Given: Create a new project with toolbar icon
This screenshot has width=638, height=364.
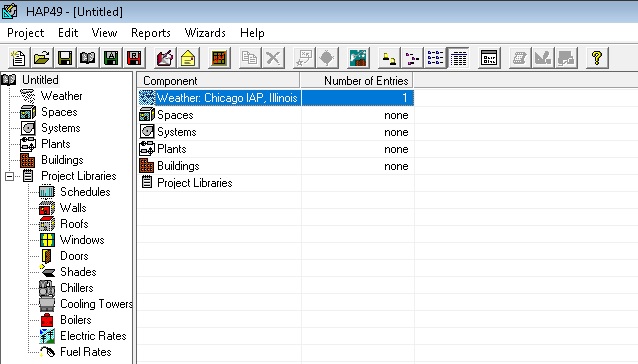Looking at the screenshot, I should pos(18,58).
